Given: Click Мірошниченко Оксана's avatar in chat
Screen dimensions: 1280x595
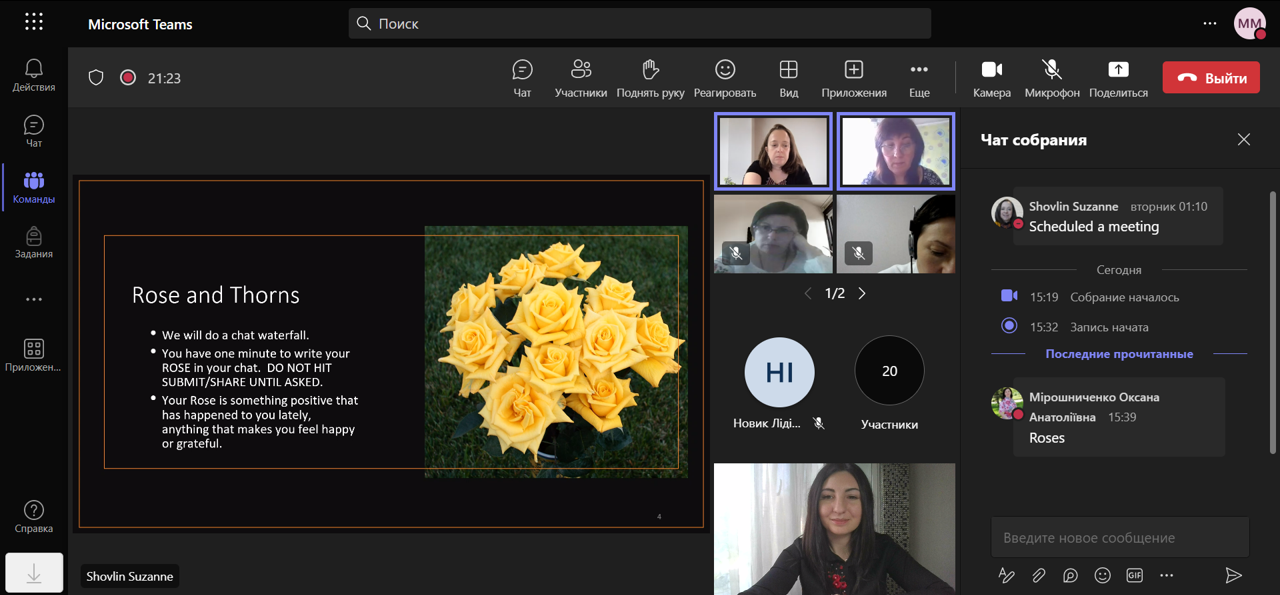Looking at the screenshot, I should point(1007,403).
